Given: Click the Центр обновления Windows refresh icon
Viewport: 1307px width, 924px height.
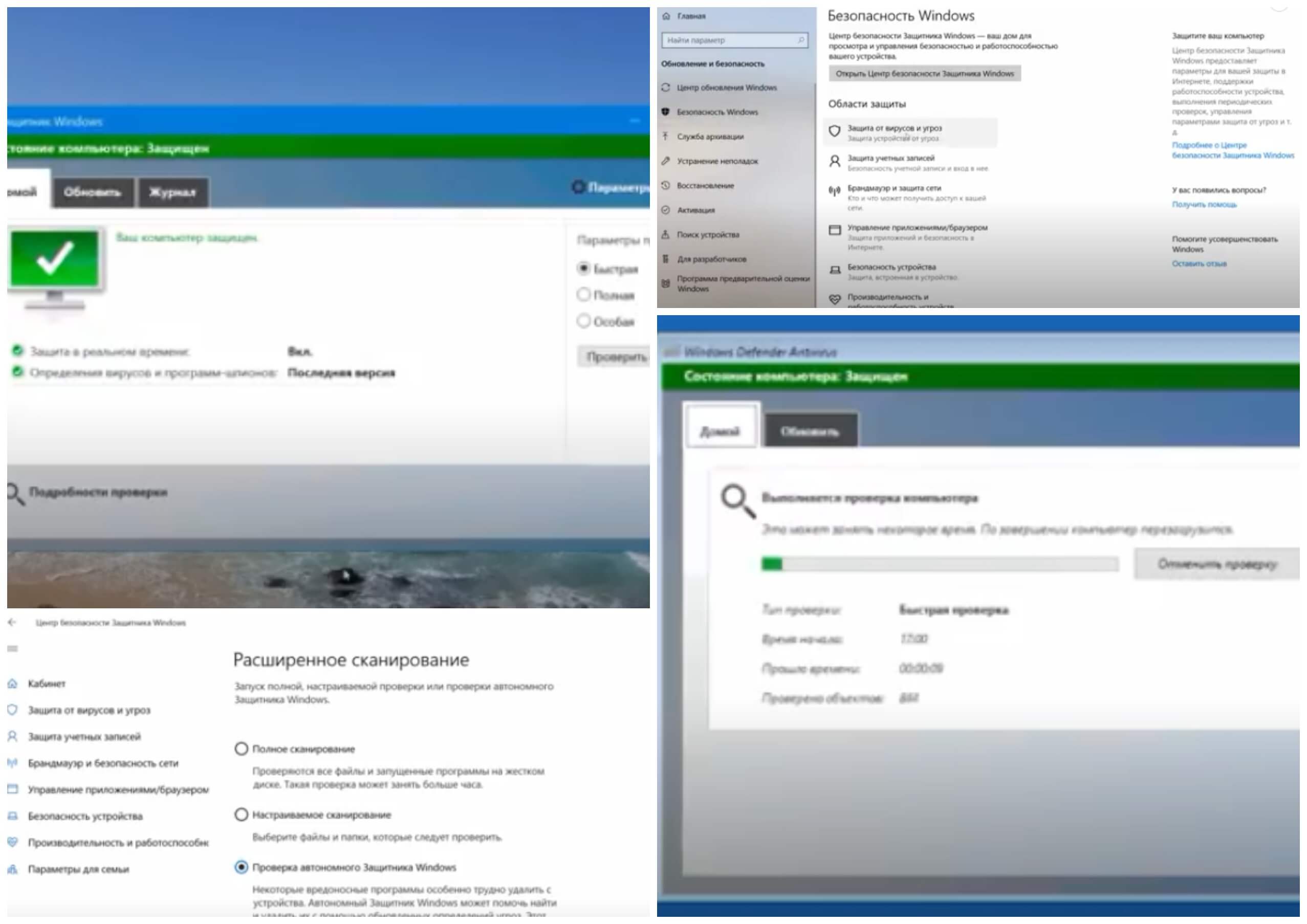Looking at the screenshot, I should [665, 87].
